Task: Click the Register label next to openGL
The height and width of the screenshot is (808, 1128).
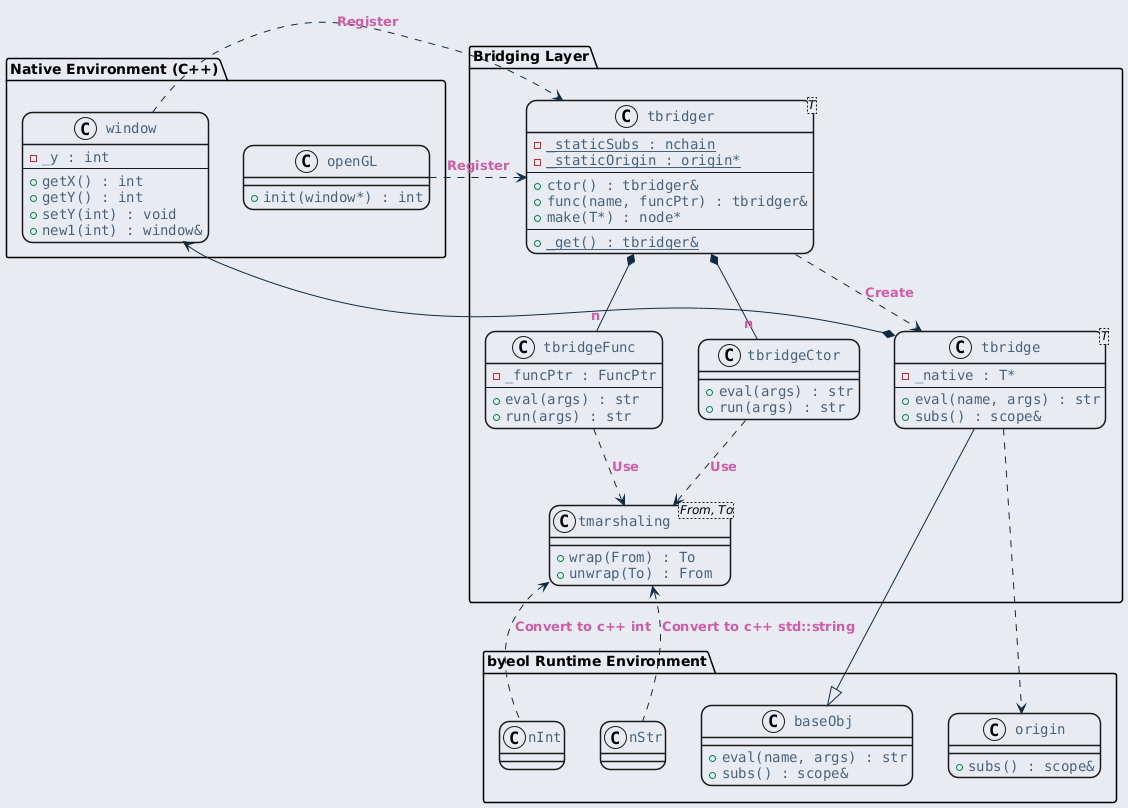Action: pos(478,165)
